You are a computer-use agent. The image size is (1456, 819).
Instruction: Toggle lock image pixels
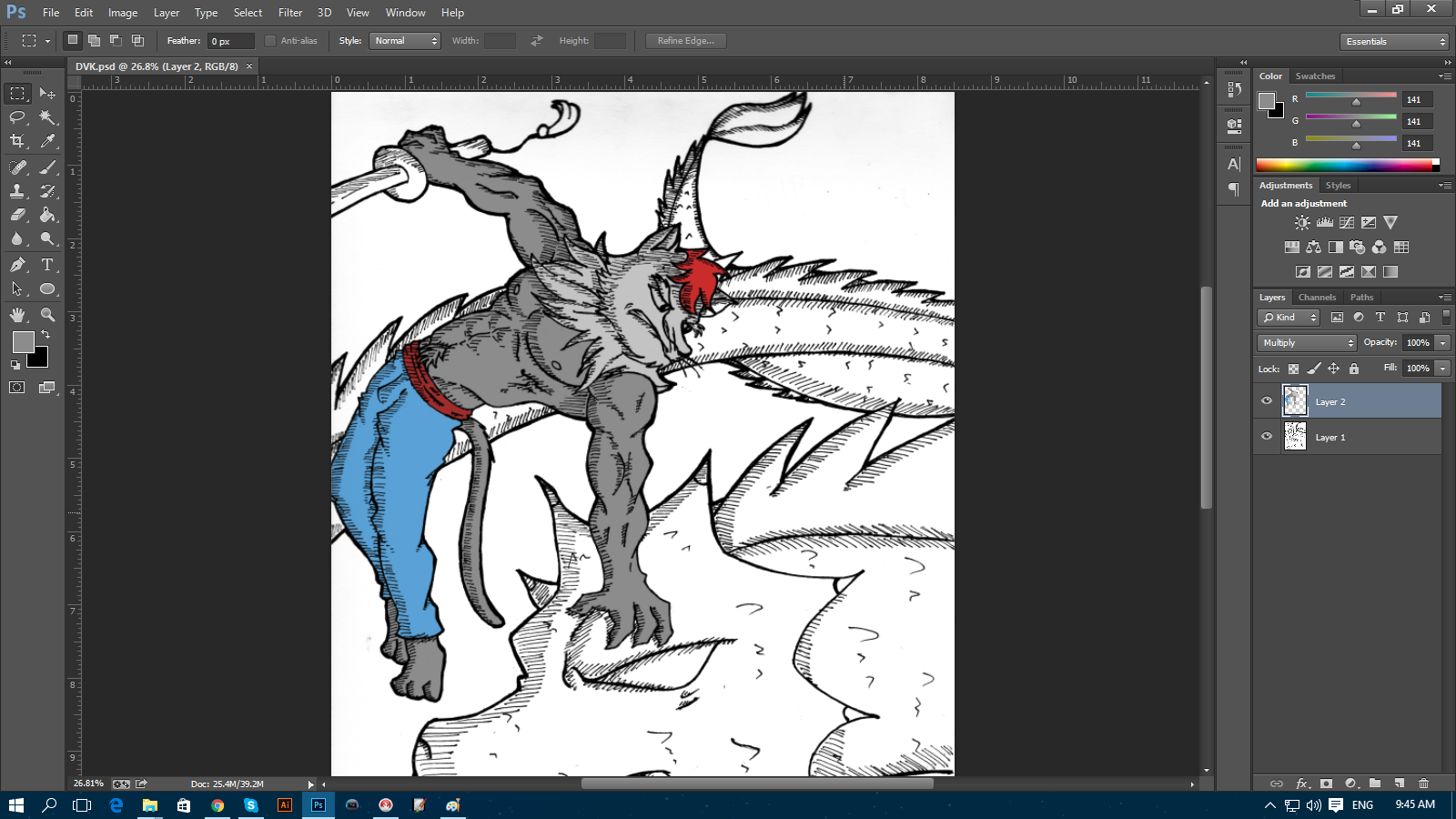(1313, 369)
